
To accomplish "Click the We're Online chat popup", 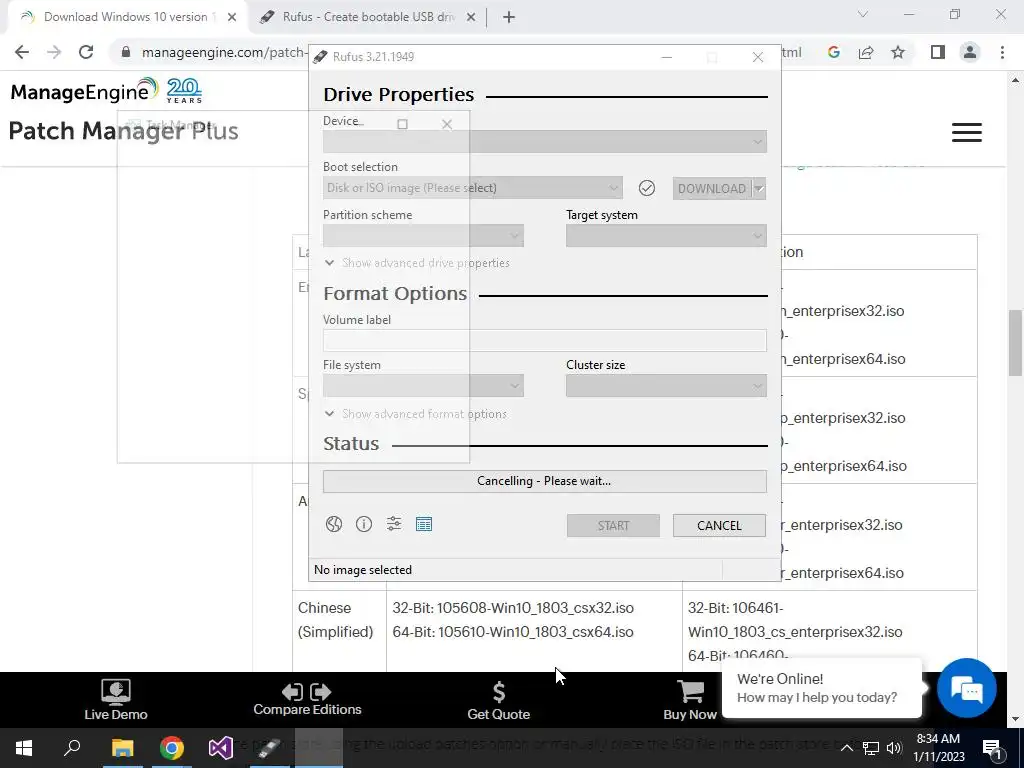I will coord(822,688).
